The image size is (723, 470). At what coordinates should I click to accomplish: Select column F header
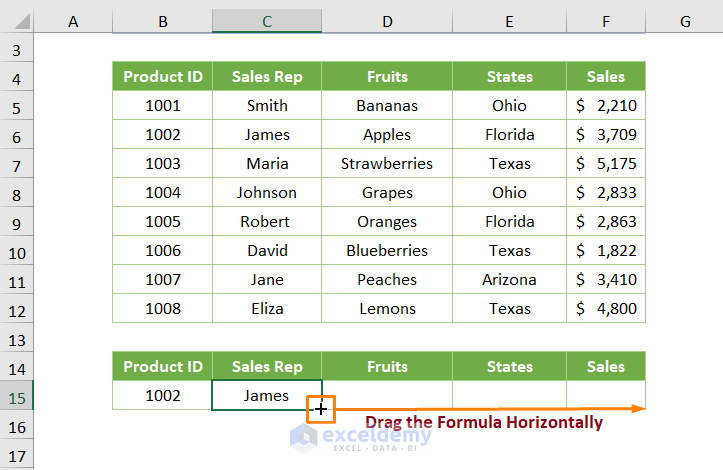(x=606, y=21)
